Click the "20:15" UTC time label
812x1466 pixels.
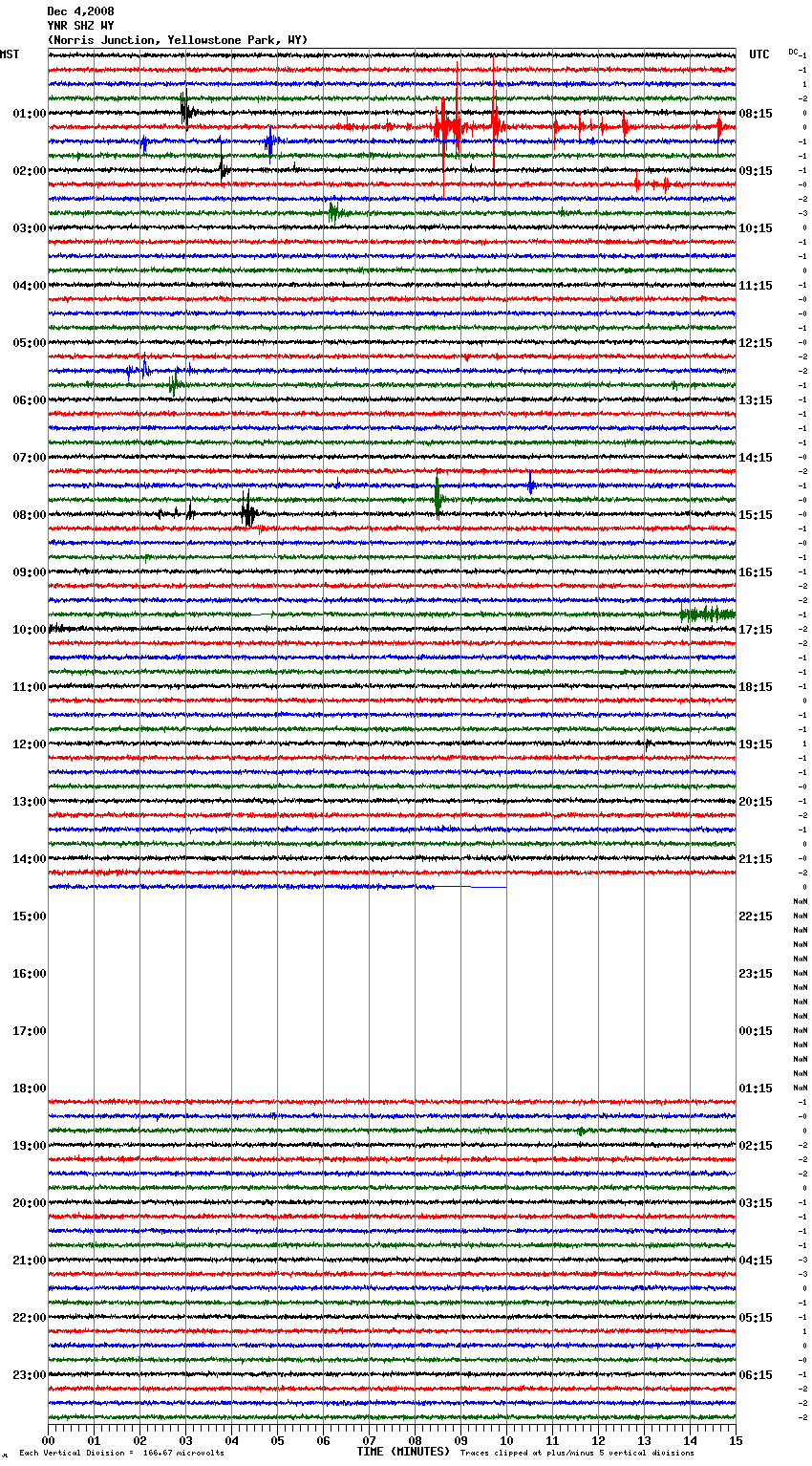click(x=756, y=802)
